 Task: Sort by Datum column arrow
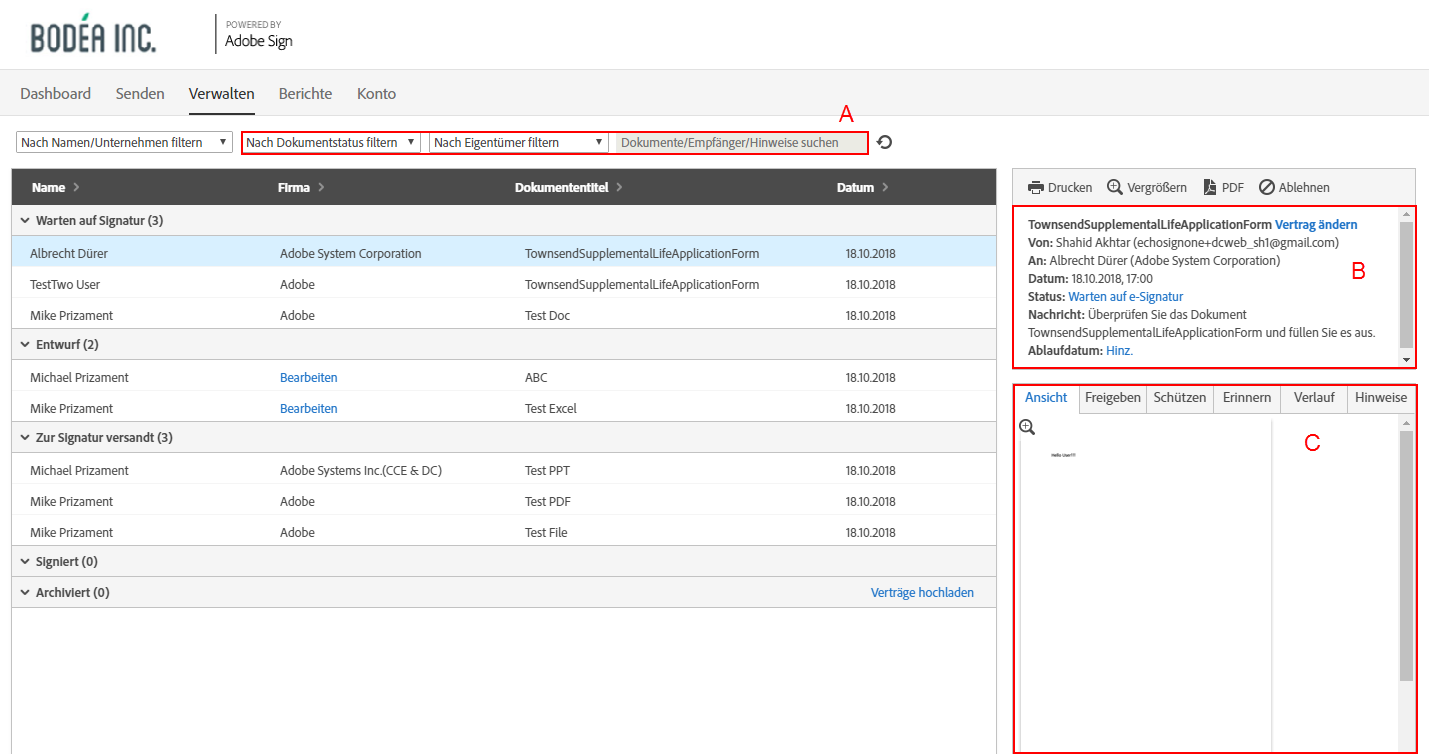tap(884, 187)
